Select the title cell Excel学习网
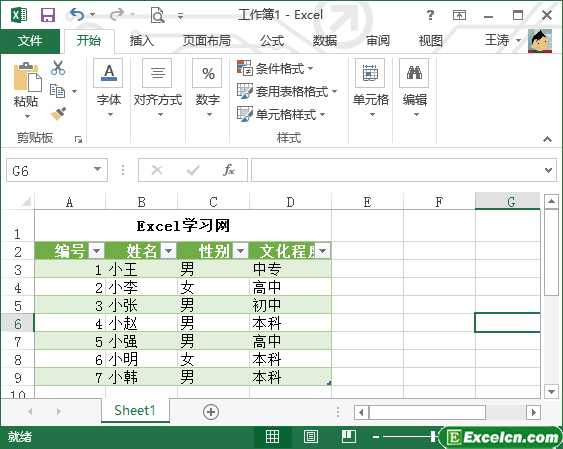The image size is (563, 449). pos(183,226)
